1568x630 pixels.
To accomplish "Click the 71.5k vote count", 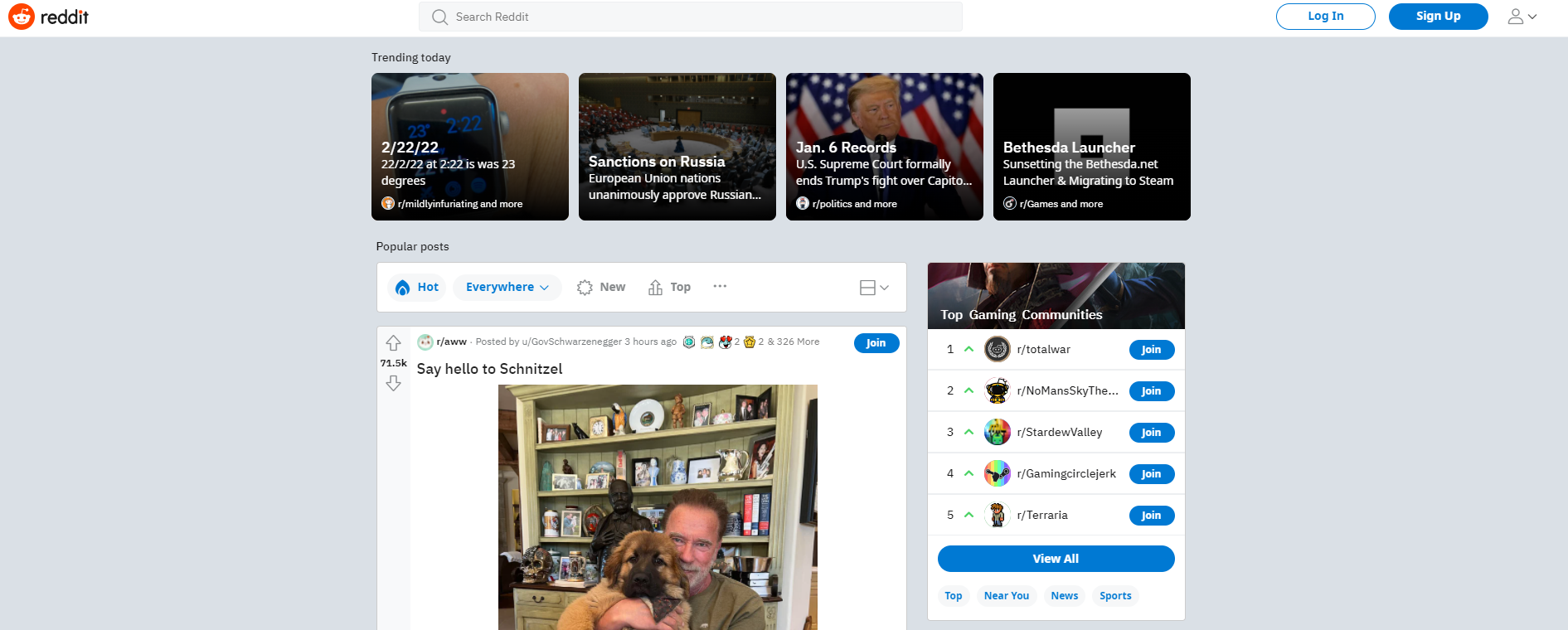I will tap(394, 363).
